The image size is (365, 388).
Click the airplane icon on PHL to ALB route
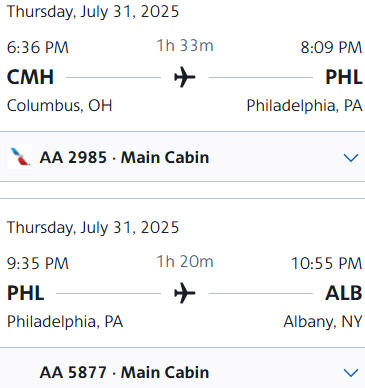click(185, 293)
